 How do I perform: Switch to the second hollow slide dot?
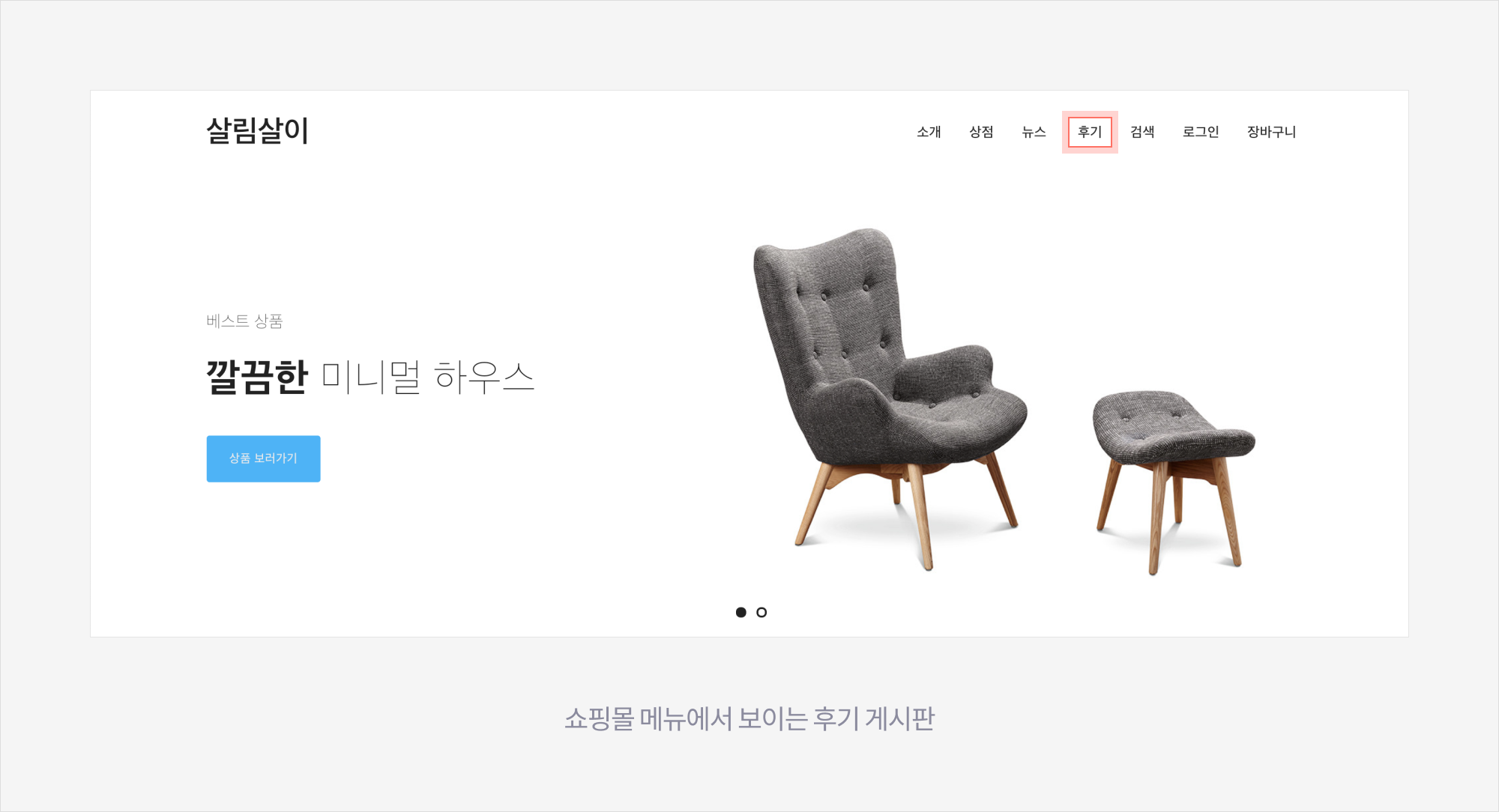pos(761,612)
